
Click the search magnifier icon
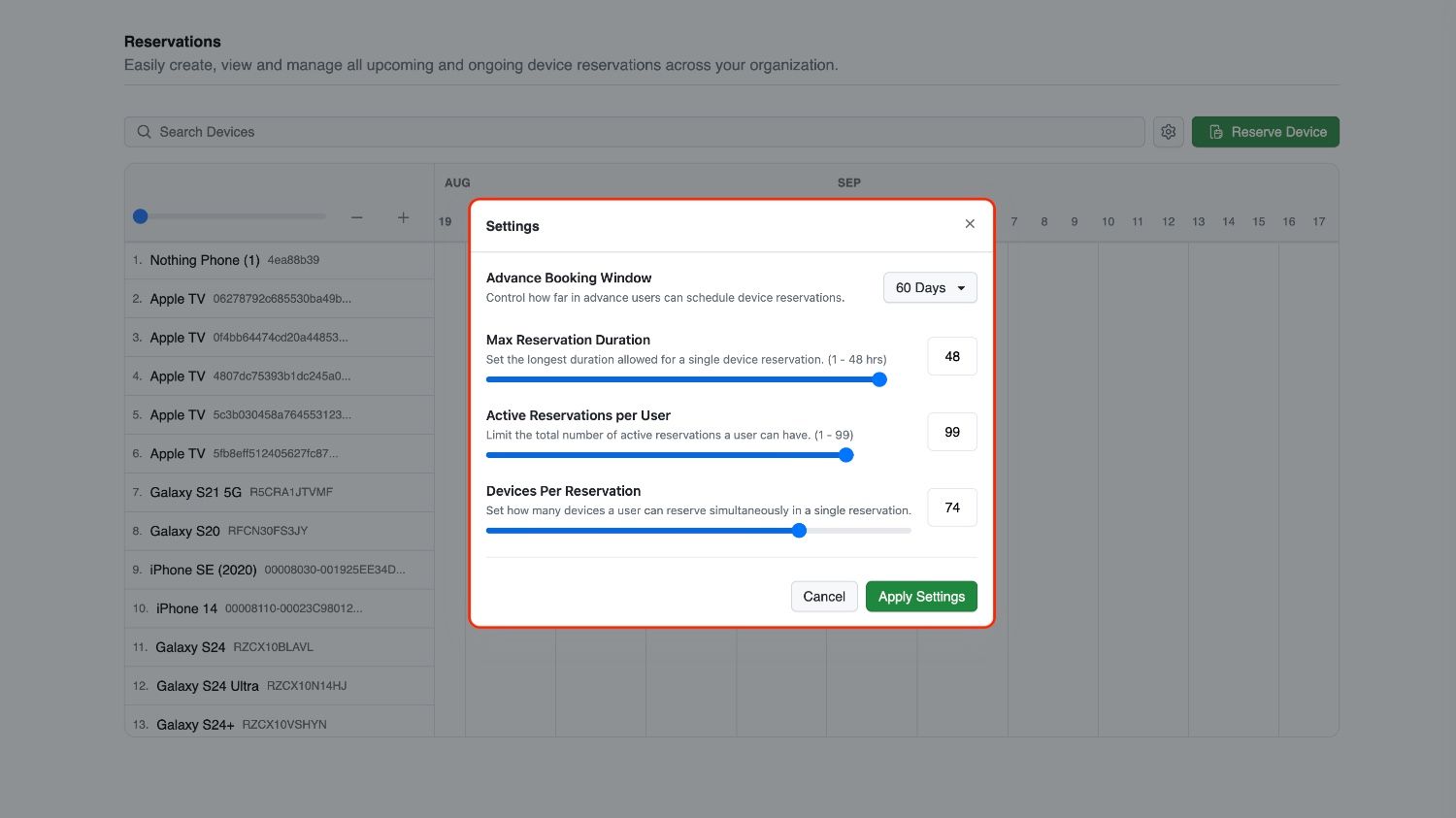tap(144, 132)
